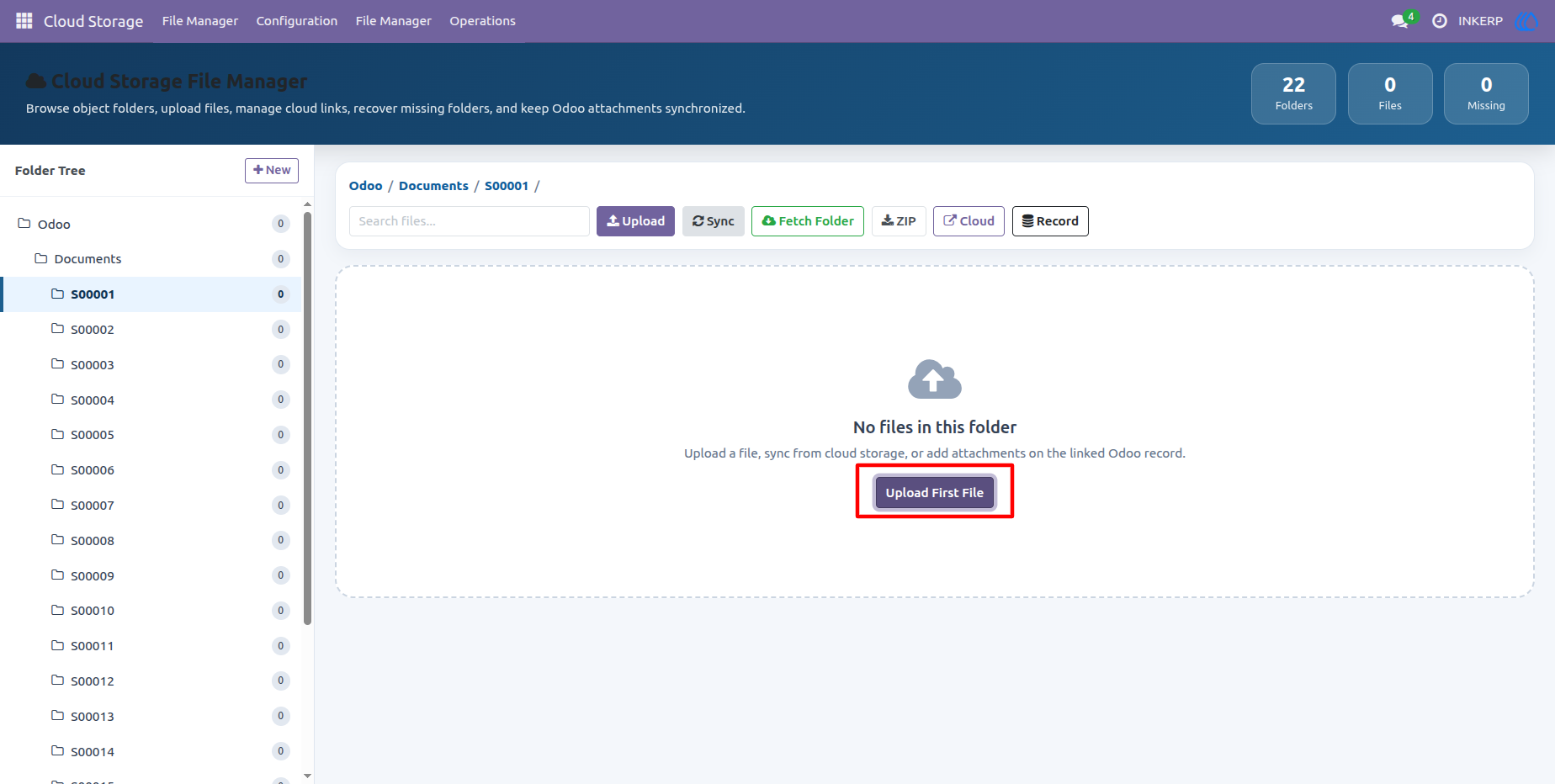Select the S00007 folder in tree

pyautogui.click(x=151, y=506)
